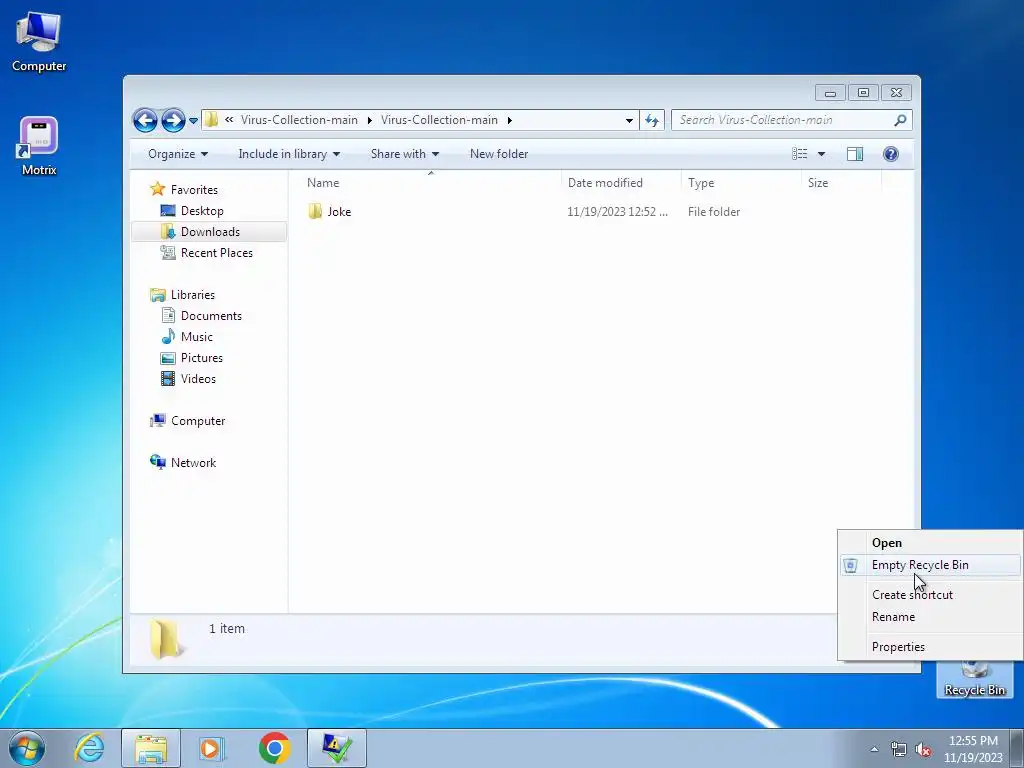The image size is (1024, 768).
Task: Select Computer in the navigation pane
Action: (197, 421)
